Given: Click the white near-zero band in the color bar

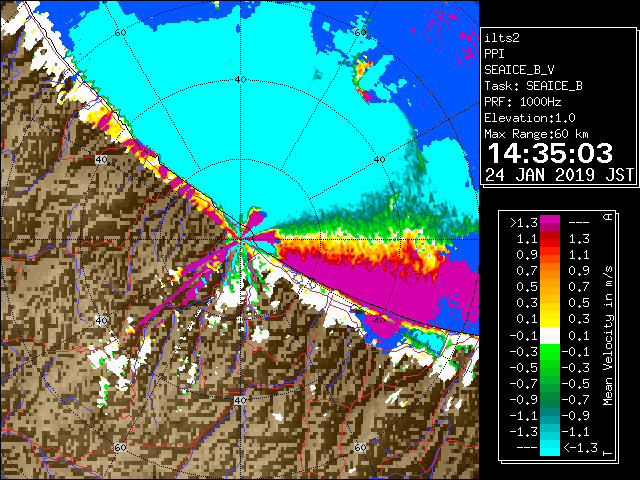Looking at the screenshot, I should [x=550, y=336].
